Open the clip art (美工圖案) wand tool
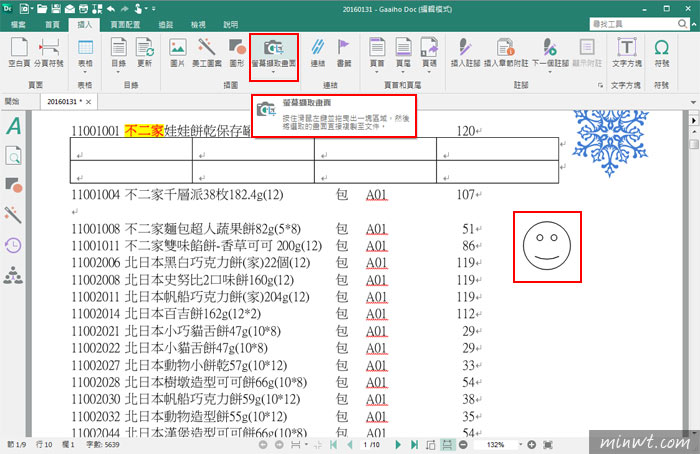 click(x=207, y=53)
